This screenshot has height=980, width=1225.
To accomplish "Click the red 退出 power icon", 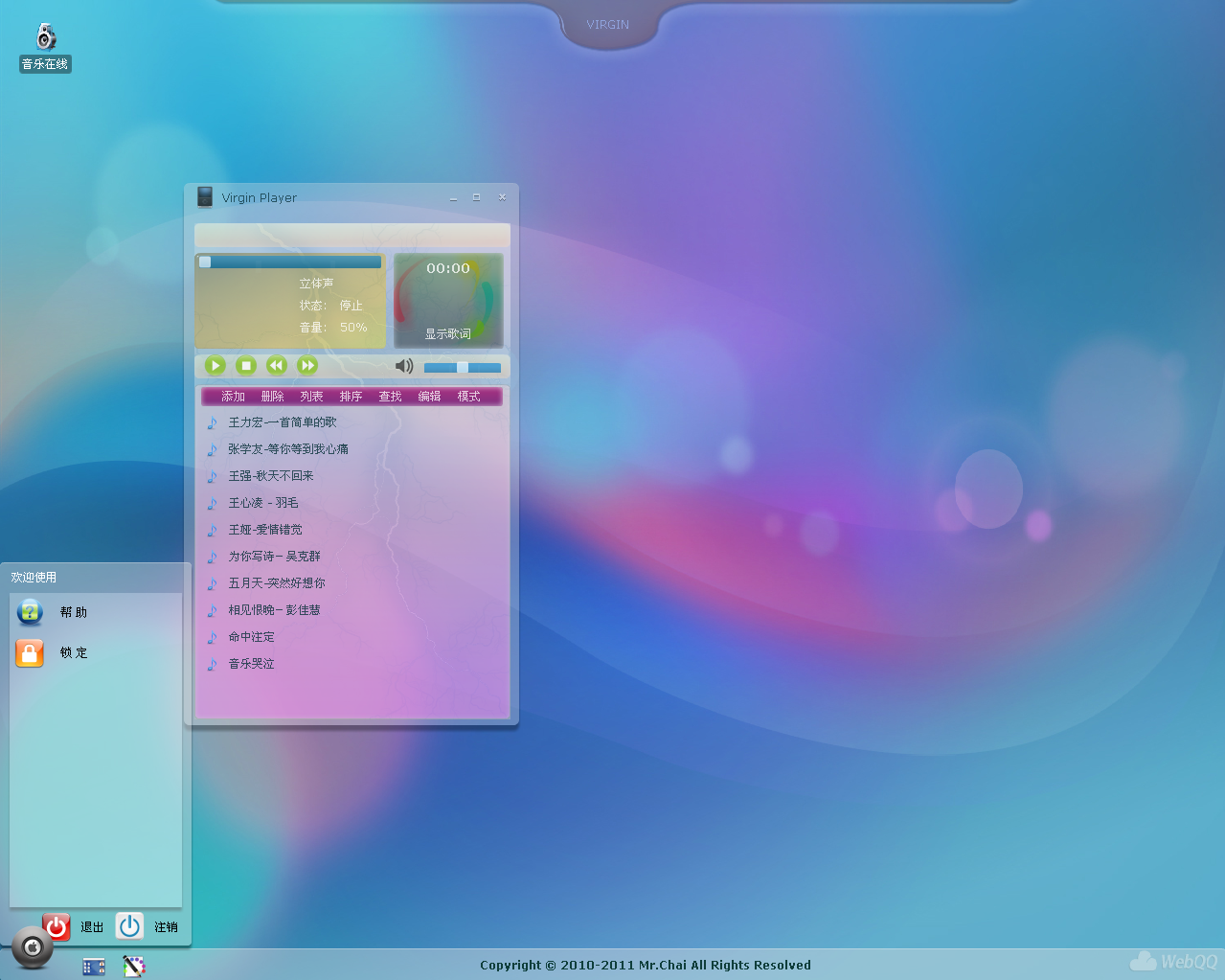I will pos(57,926).
